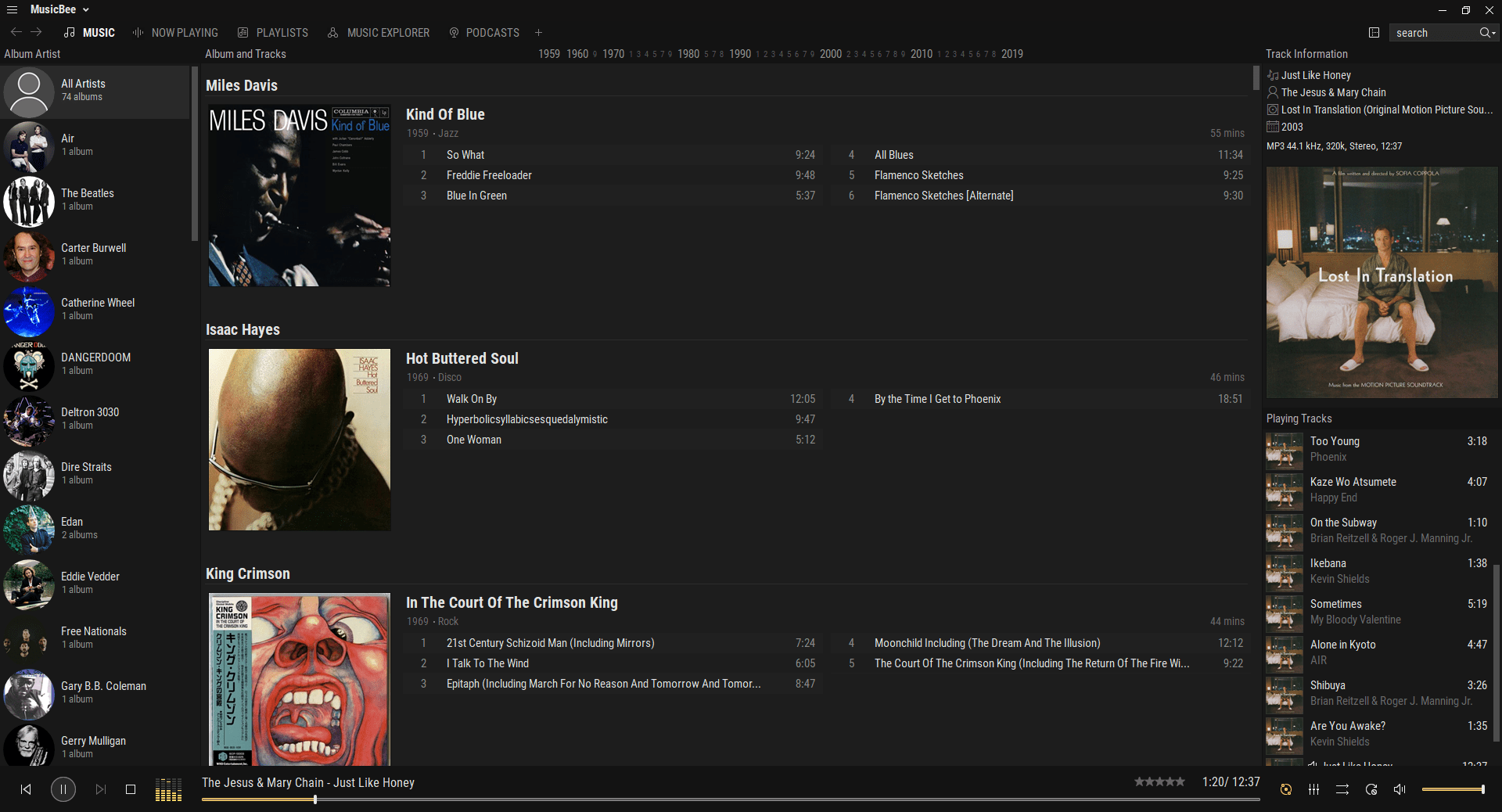
Task: Jump to the 1980 decade filter
Action: click(688, 54)
